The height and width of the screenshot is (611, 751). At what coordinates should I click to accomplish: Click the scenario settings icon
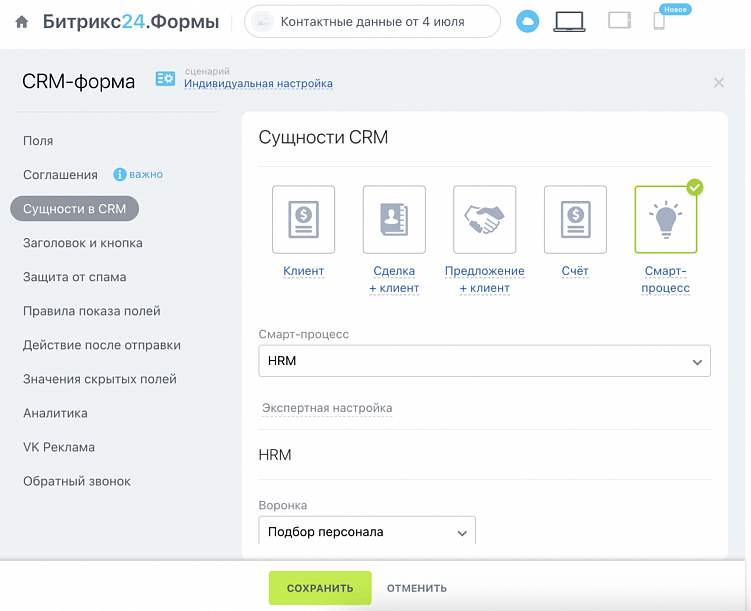pos(165,79)
